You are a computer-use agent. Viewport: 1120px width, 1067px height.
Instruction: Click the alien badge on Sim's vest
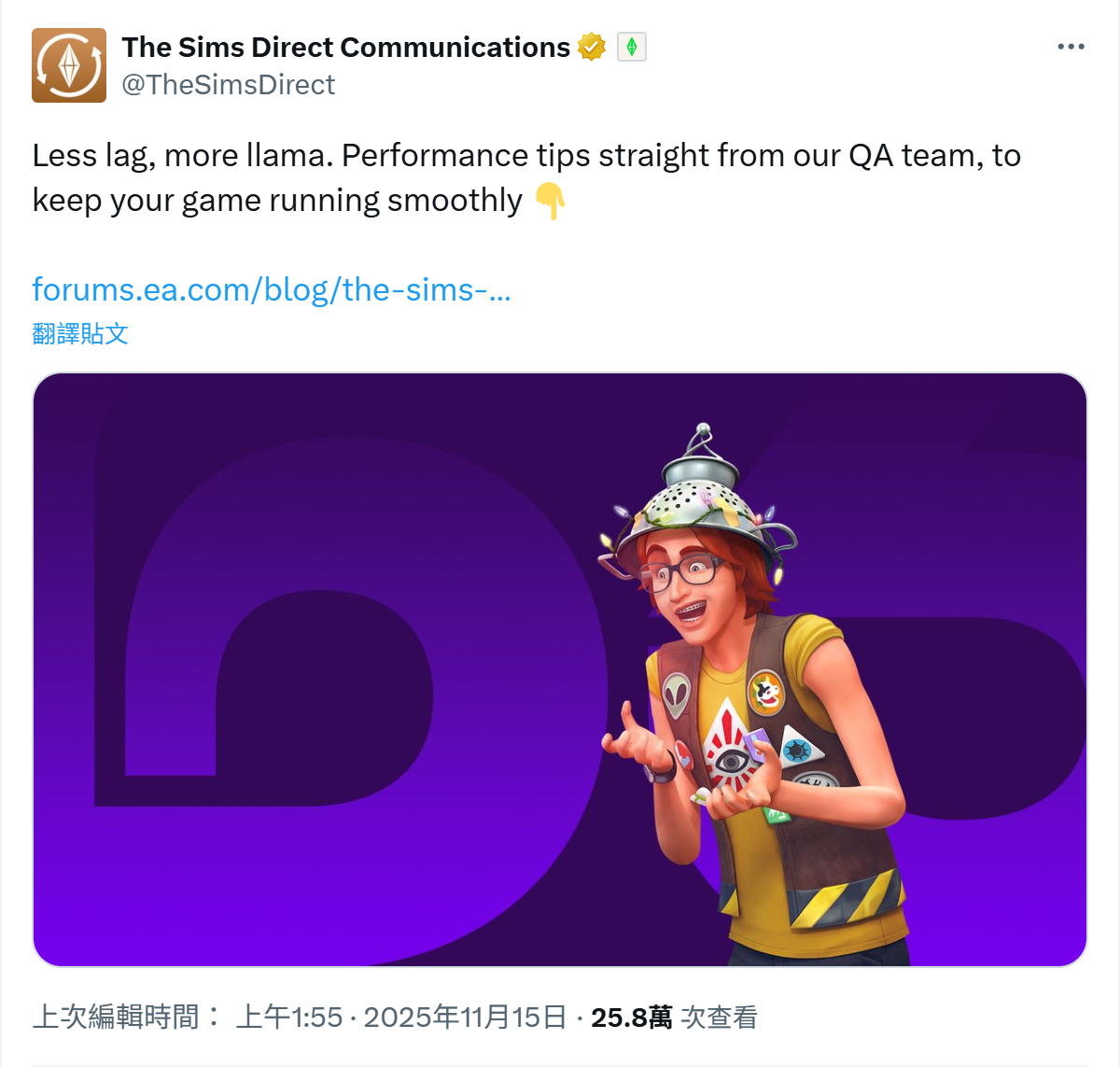pos(677,695)
